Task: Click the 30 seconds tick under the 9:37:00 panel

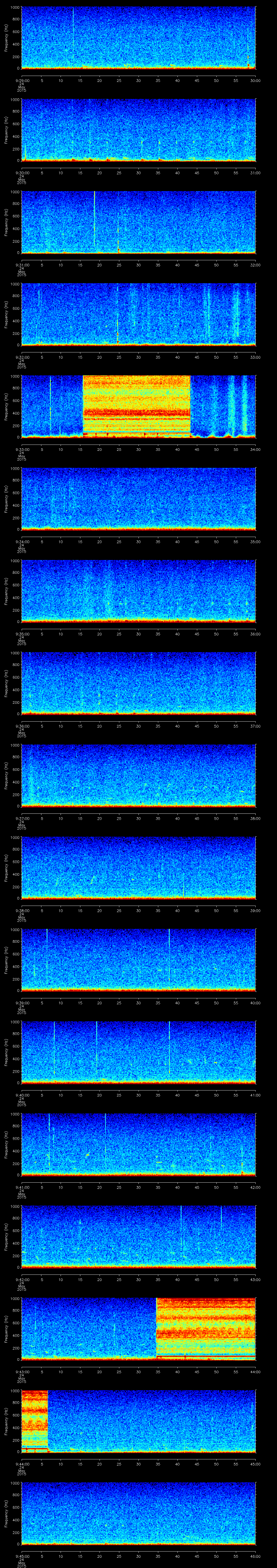Action: coord(138,818)
